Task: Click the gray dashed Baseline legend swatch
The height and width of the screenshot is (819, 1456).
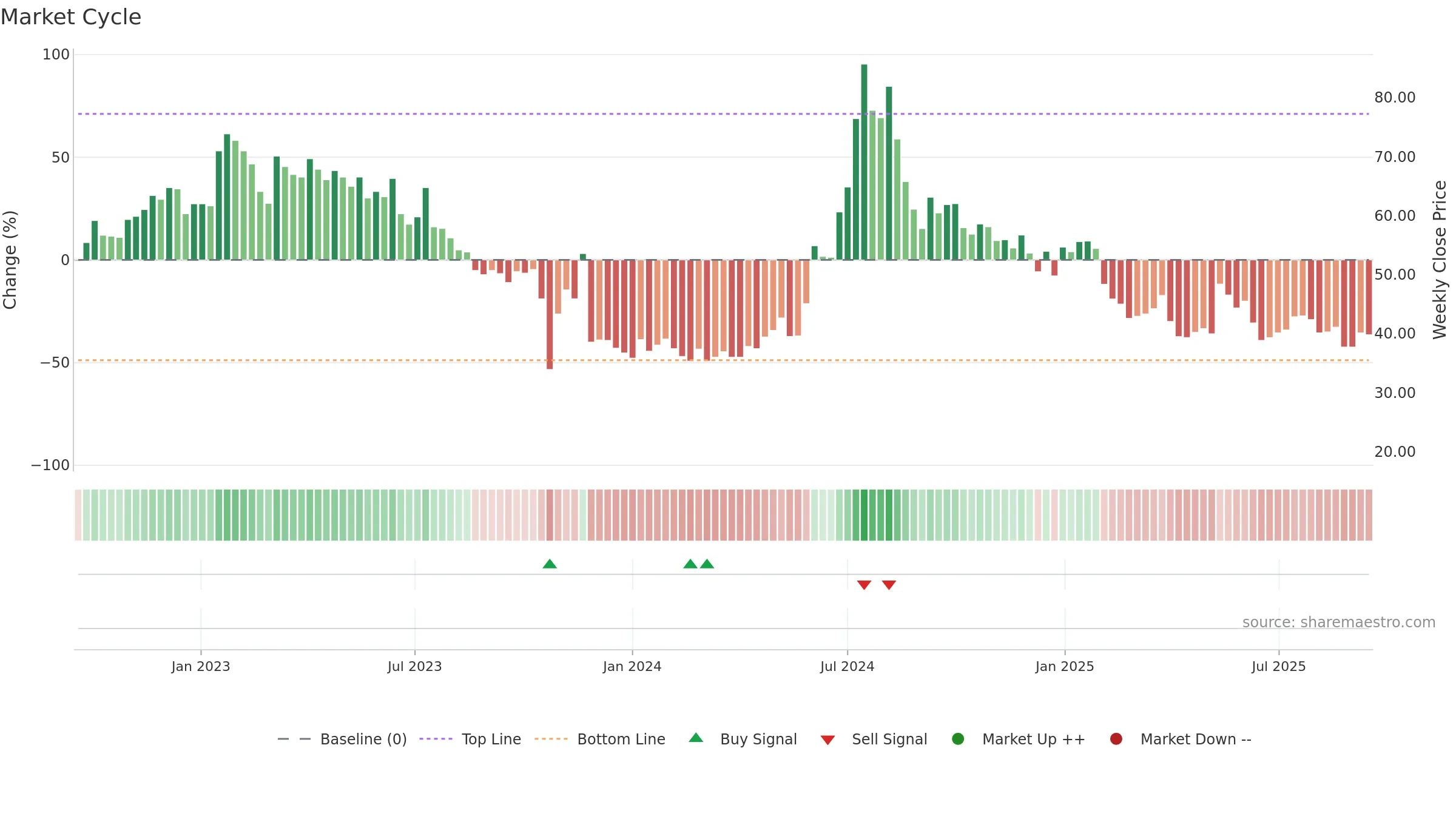Action: point(294,739)
